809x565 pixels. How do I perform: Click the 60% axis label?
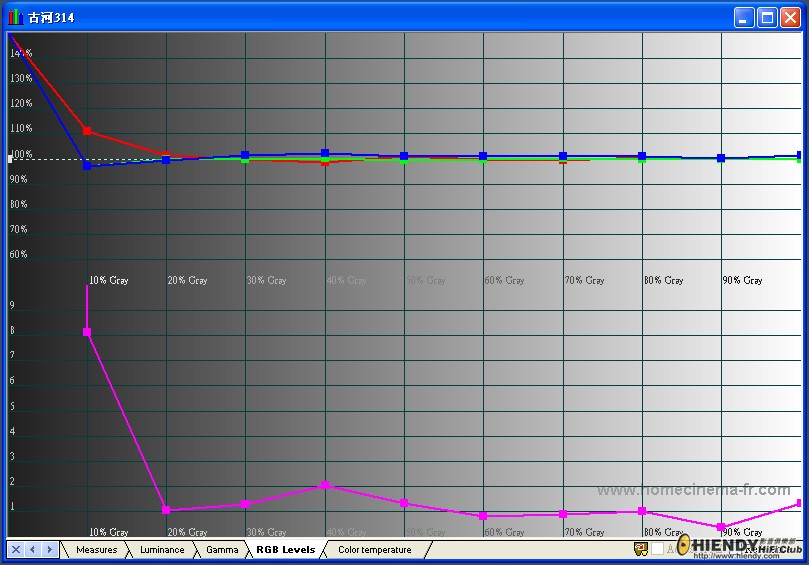[19, 254]
